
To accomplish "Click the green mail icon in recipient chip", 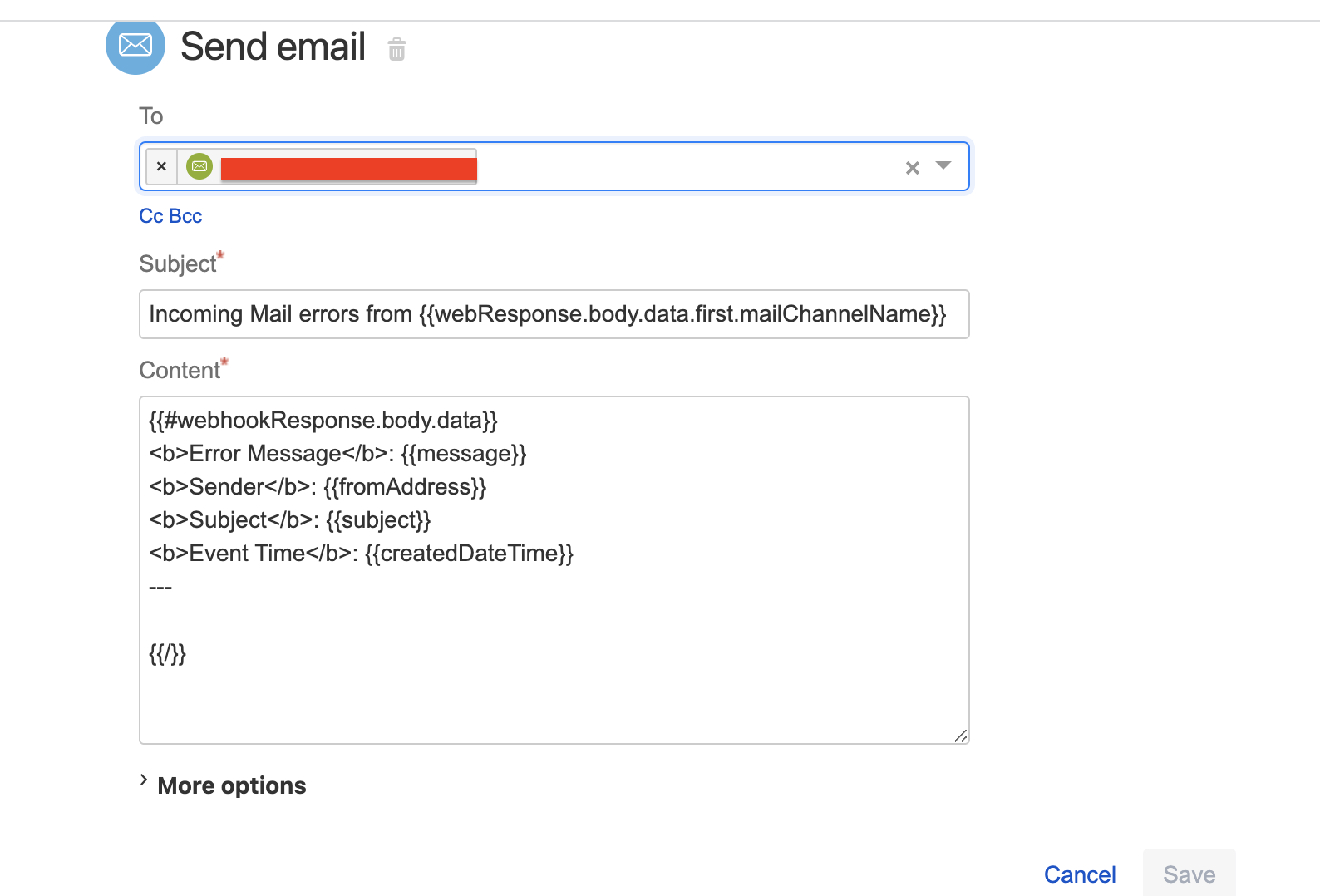I will point(199,166).
